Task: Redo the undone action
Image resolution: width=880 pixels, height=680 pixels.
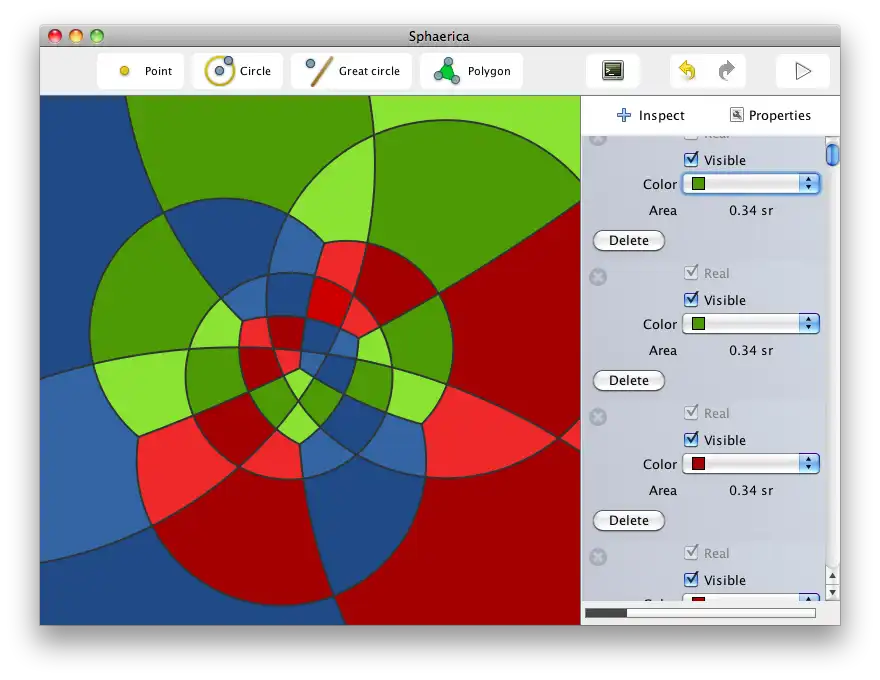Action: (x=726, y=71)
